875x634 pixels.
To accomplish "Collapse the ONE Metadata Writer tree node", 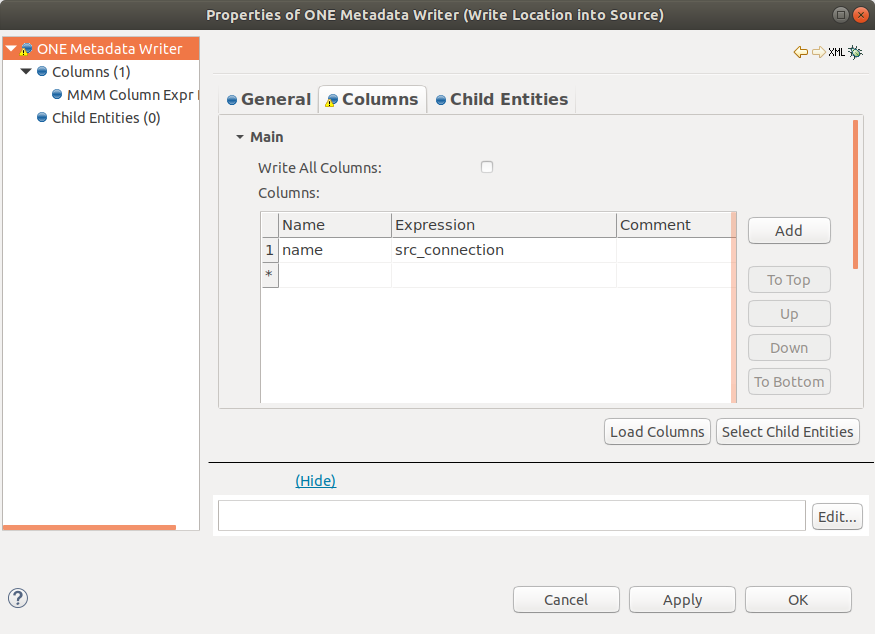I will [x=12, y=47].
